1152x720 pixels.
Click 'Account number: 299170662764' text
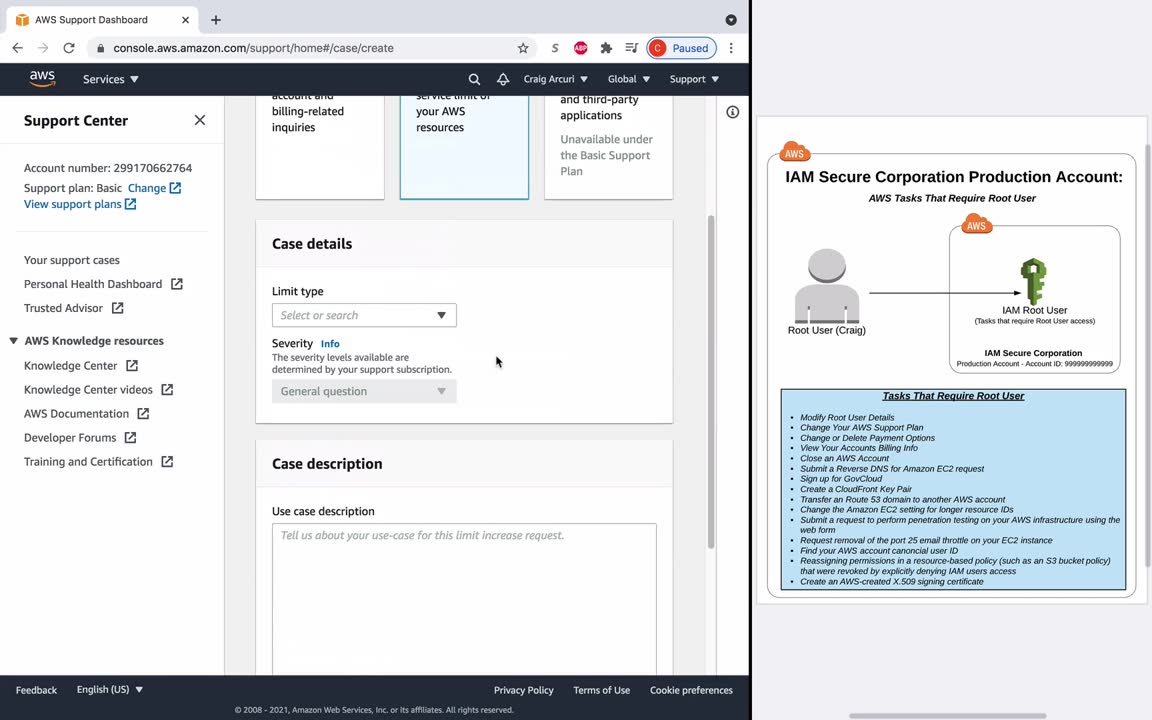pos(108,168)
